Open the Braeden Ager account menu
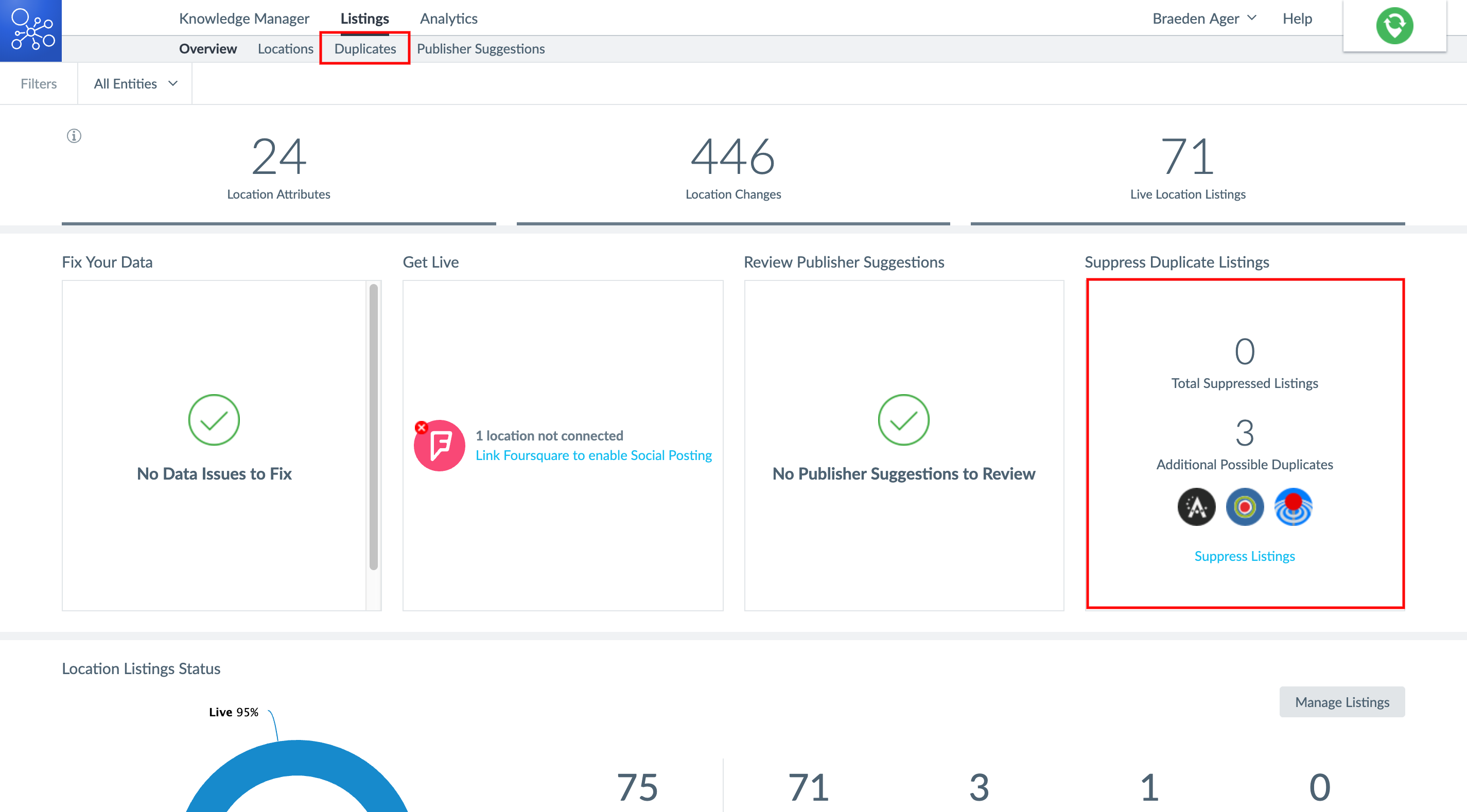Screen dimensions: 1467x812 (x=1204, y=18)
